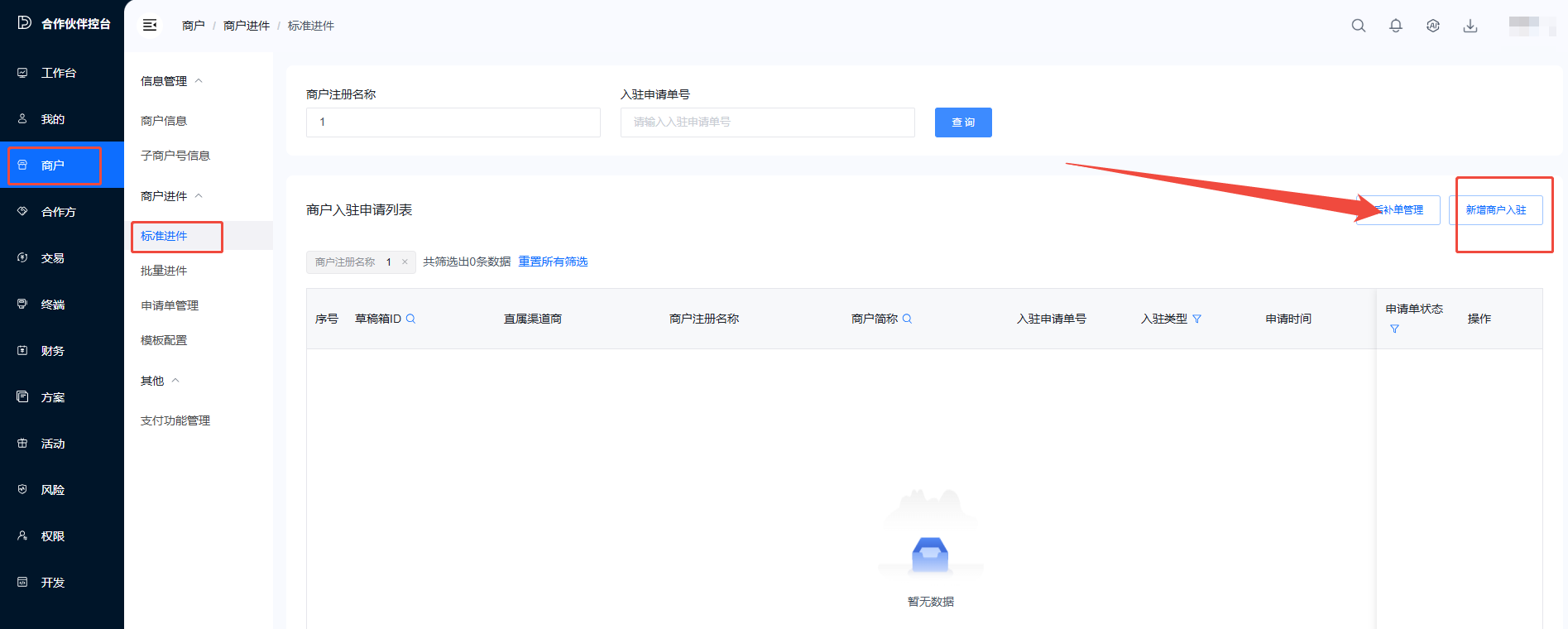Open the filter under 申请单状态 column

point(1394,329)
